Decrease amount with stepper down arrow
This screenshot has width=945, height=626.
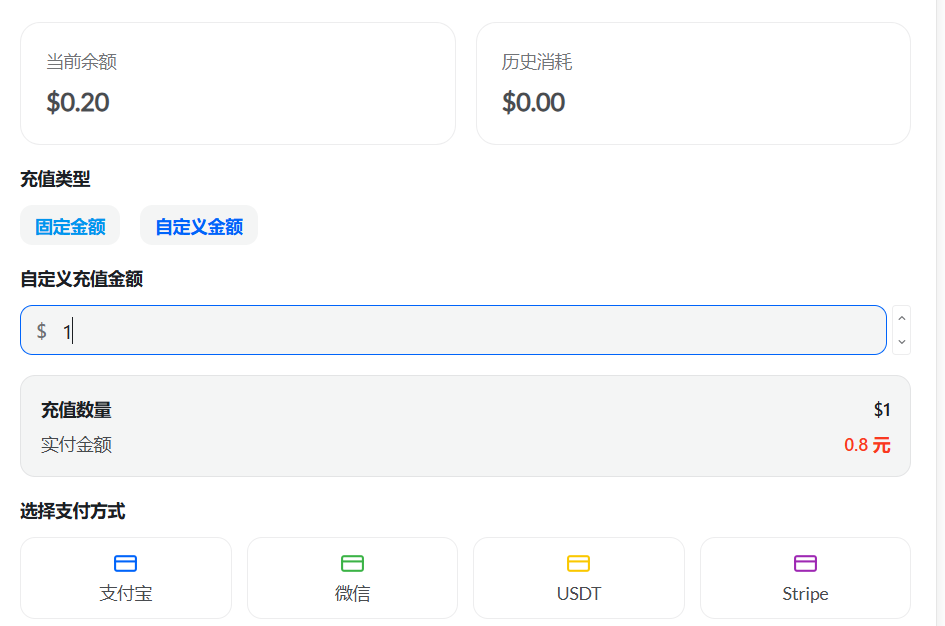[900, 342]
